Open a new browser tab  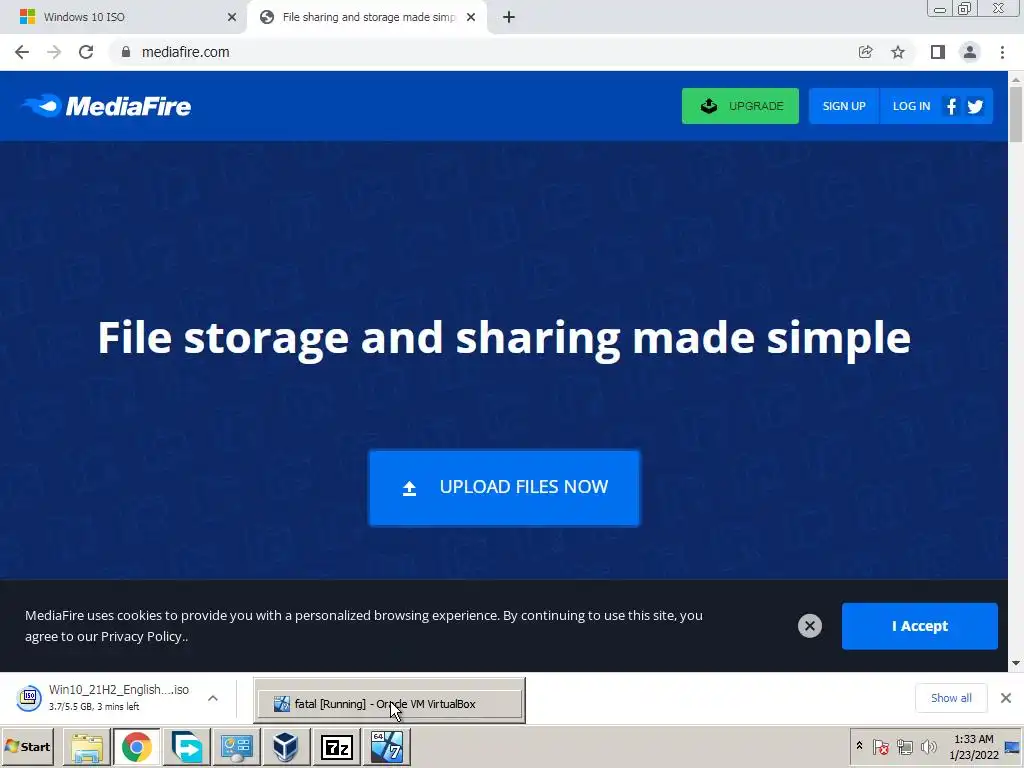(x=509, y=17)
